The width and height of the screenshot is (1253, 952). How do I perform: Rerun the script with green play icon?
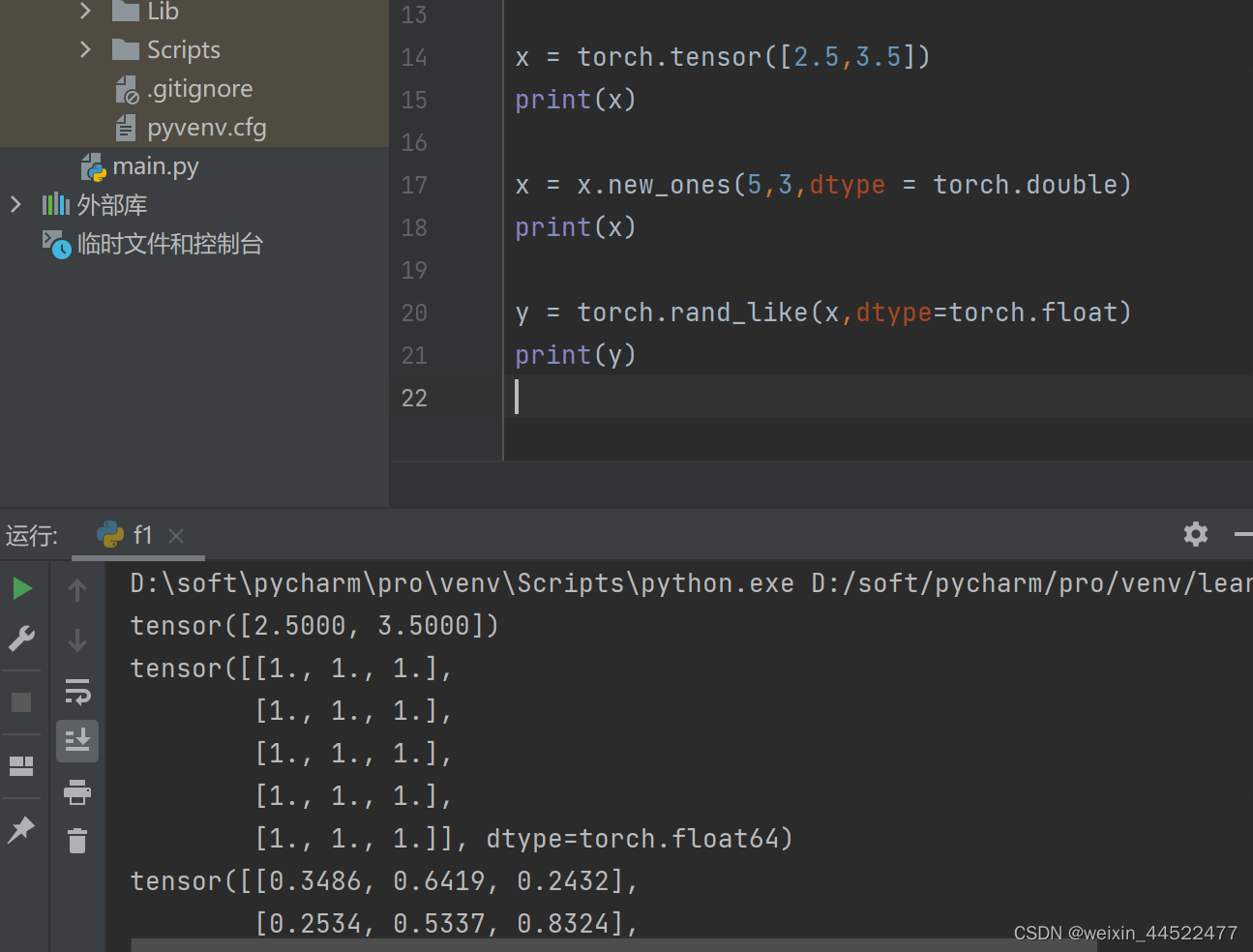point(22,588)
